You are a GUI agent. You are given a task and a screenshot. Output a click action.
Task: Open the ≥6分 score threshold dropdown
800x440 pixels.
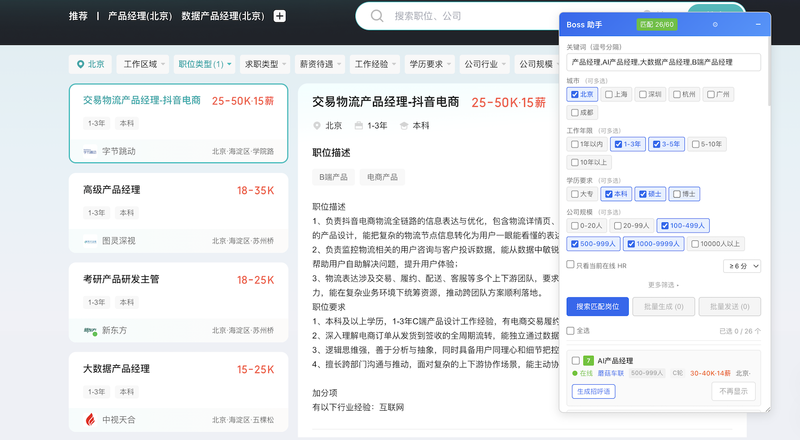coord(742,266)
